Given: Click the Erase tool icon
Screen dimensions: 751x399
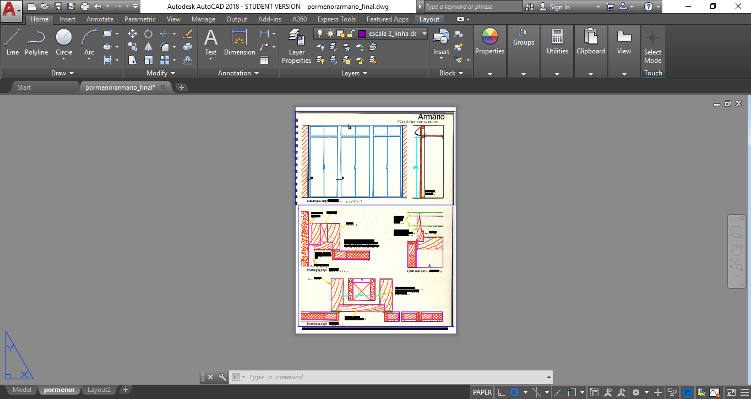Looking at the screenshot, I should click(x=188, y=34).
